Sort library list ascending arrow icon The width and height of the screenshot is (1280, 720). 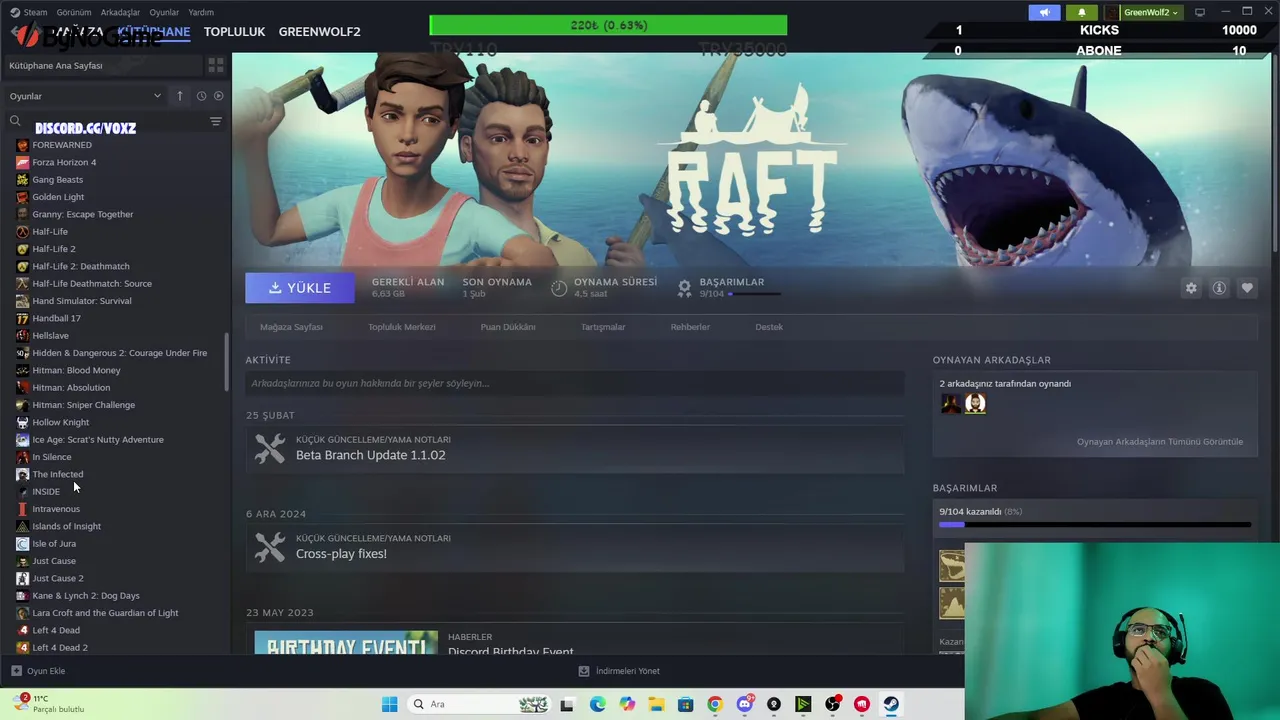[x=180, y=96]
